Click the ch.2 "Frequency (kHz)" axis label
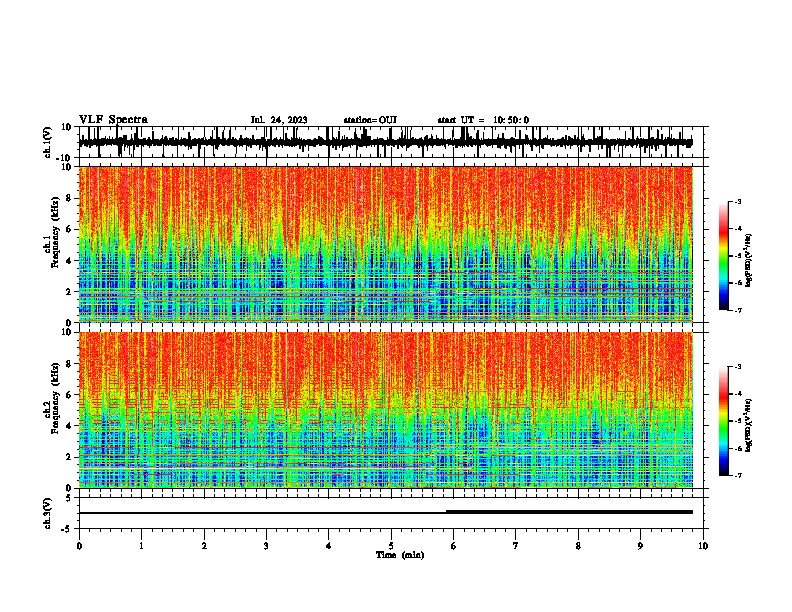 coord(55,398)
